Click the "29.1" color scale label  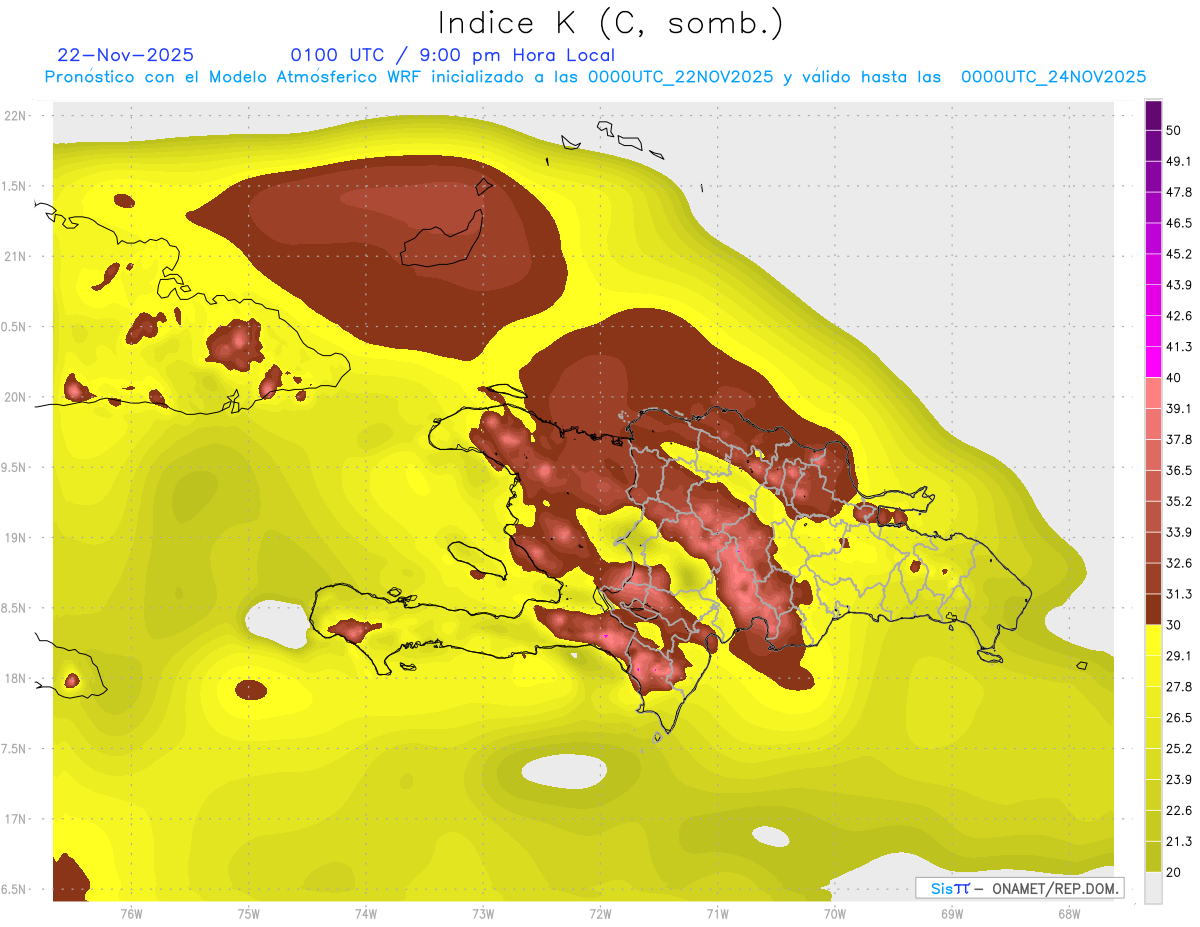coord(1179,656)
